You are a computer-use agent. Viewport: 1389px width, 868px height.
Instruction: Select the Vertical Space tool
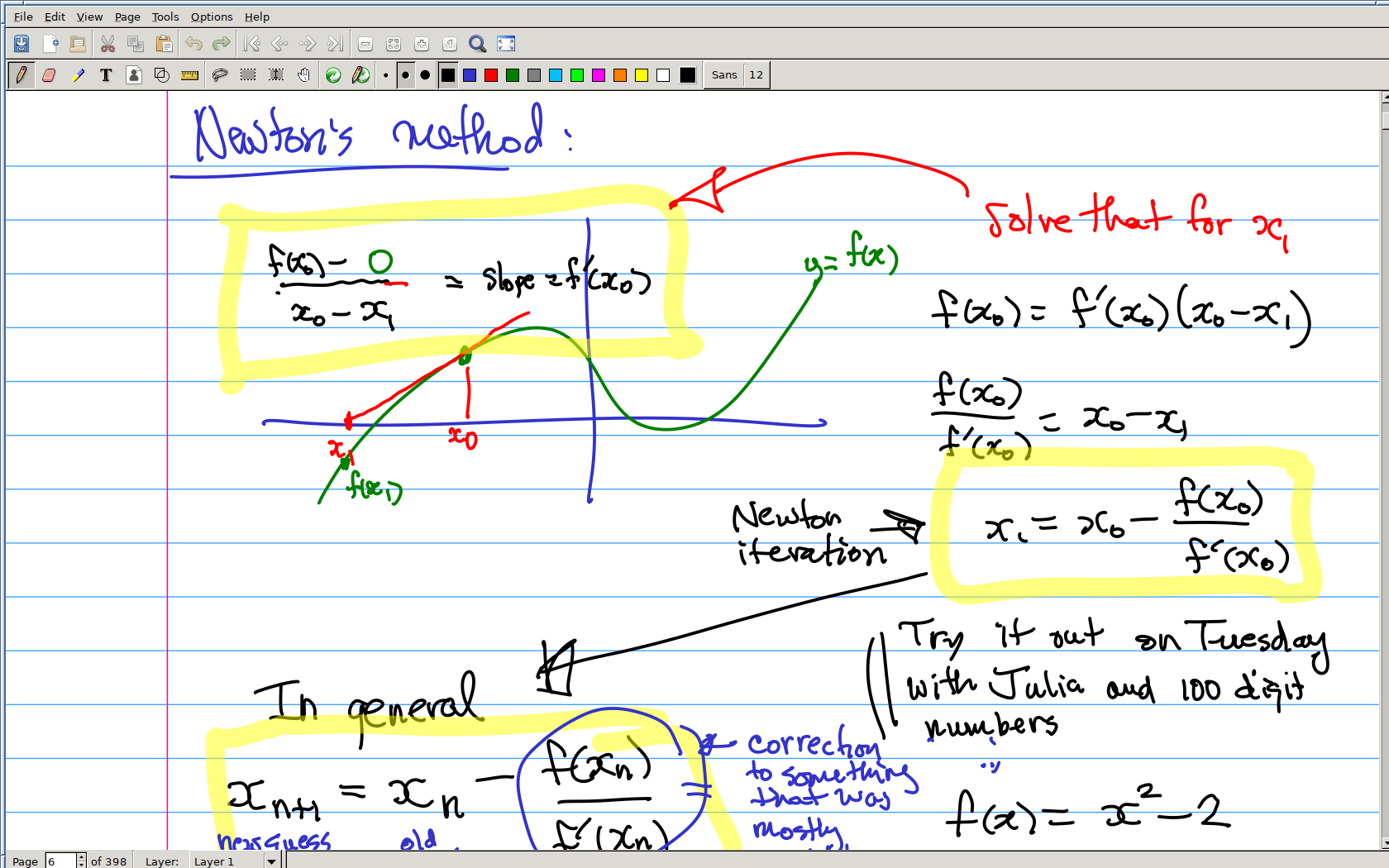(x=276, y=75)
